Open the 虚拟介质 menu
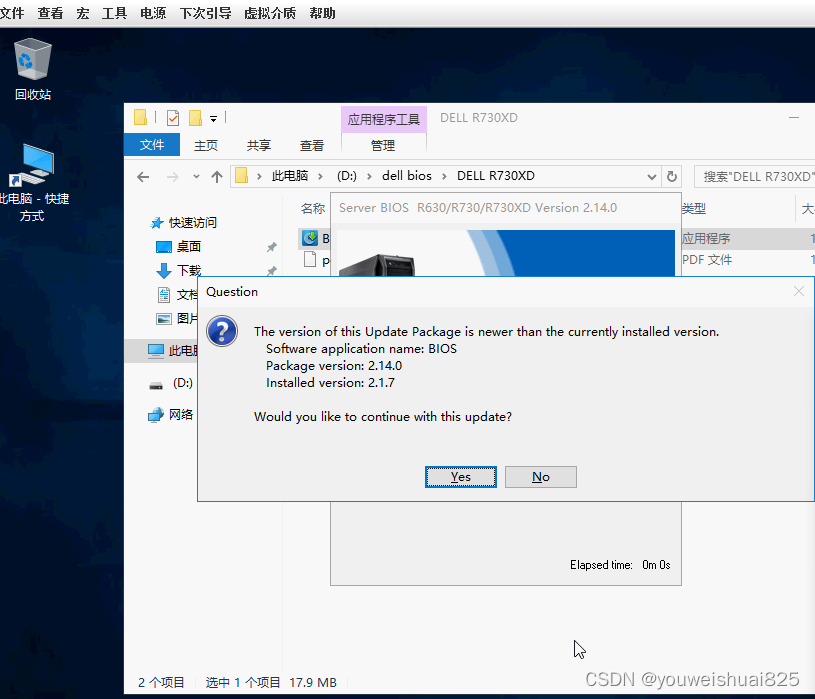This screenshot has width=815, height=699. click(270, 13)
